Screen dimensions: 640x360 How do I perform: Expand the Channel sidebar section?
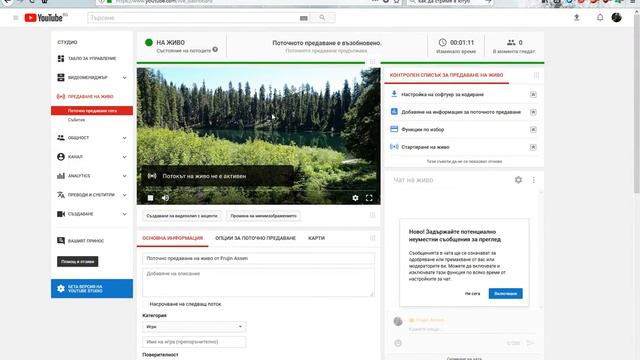(x=124, y=157)
